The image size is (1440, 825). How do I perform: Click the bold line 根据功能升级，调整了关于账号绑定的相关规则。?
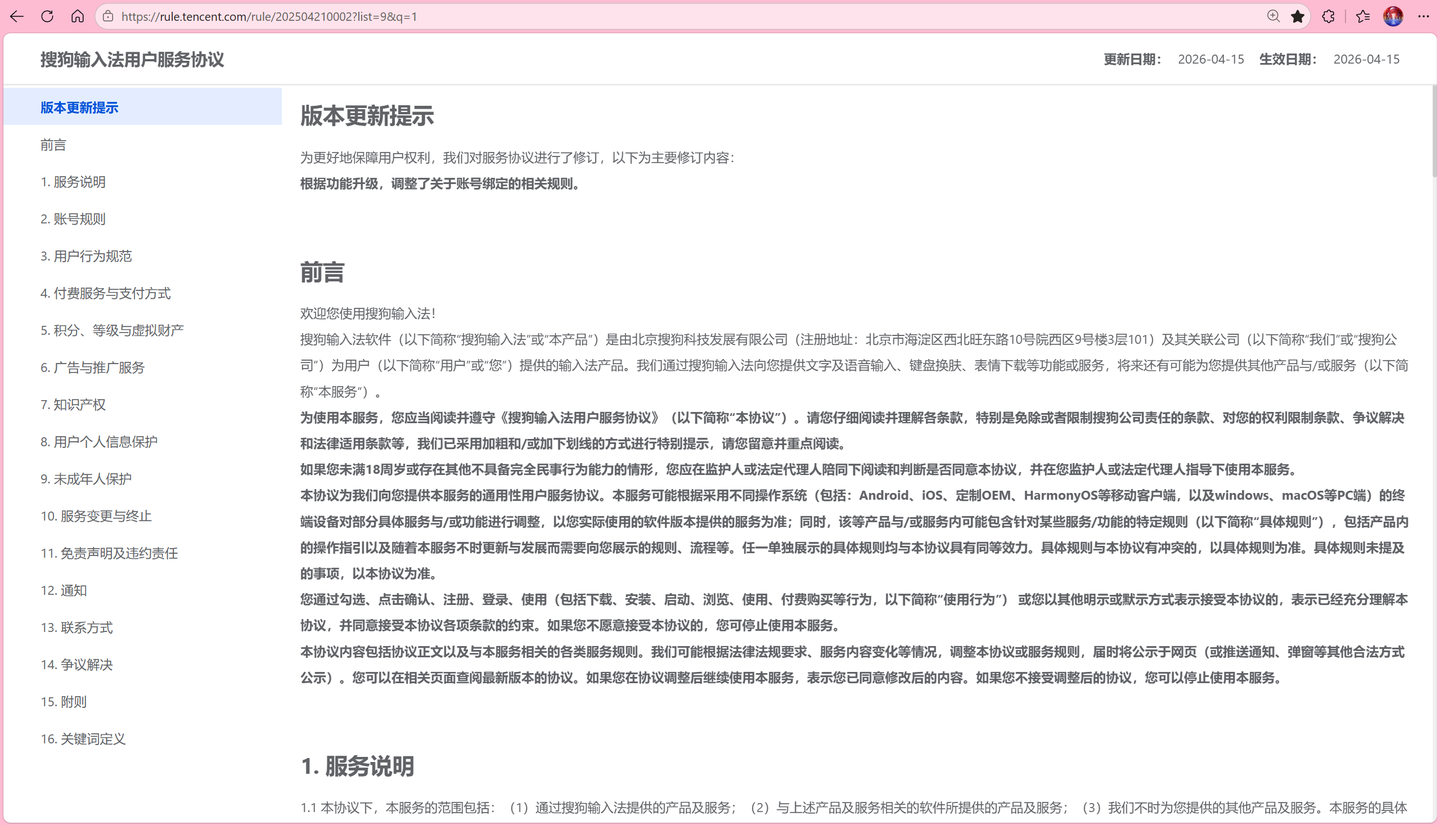click(x=440, y=184)
